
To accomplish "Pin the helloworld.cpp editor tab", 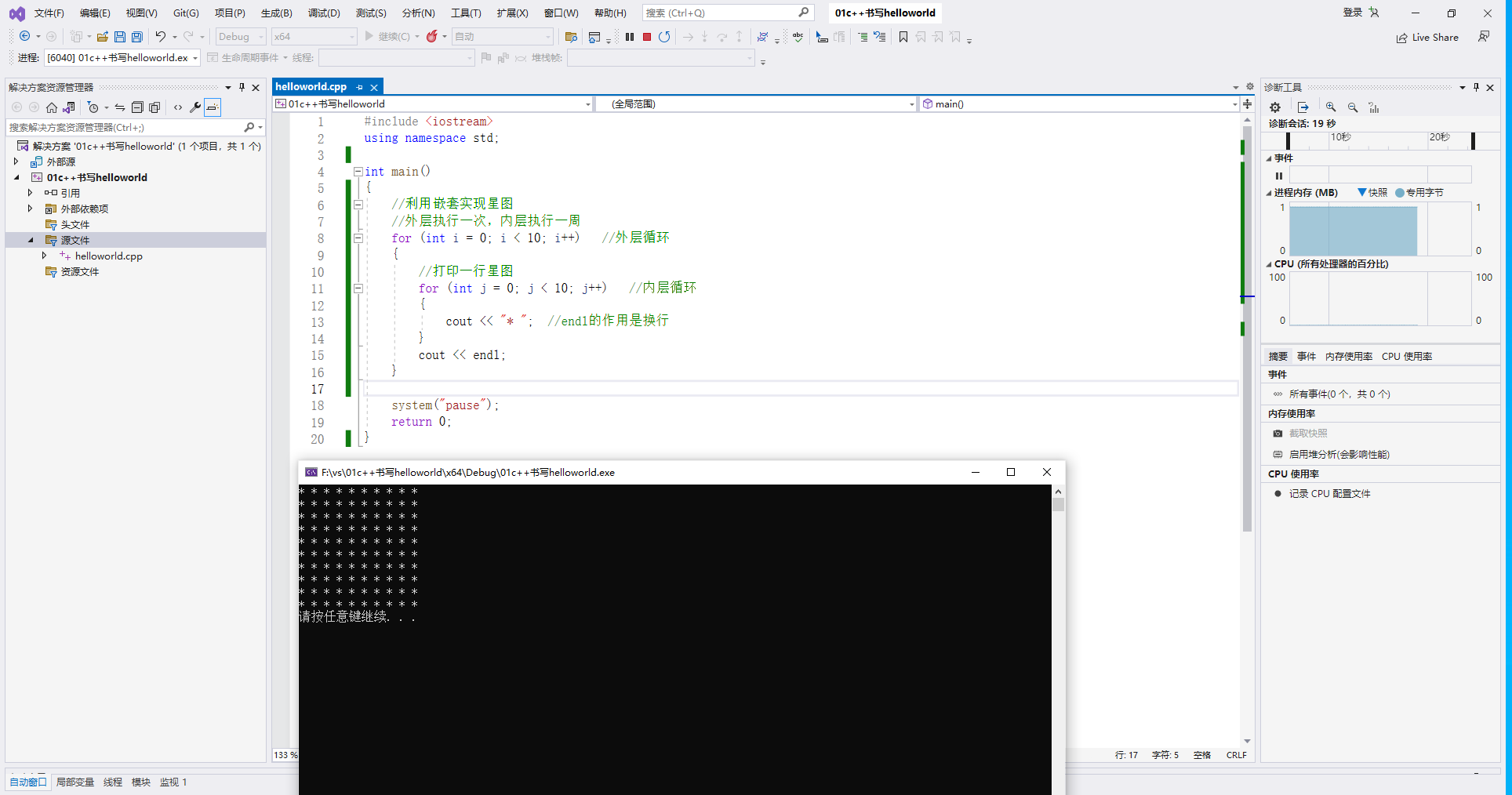I will coord(360,87).
